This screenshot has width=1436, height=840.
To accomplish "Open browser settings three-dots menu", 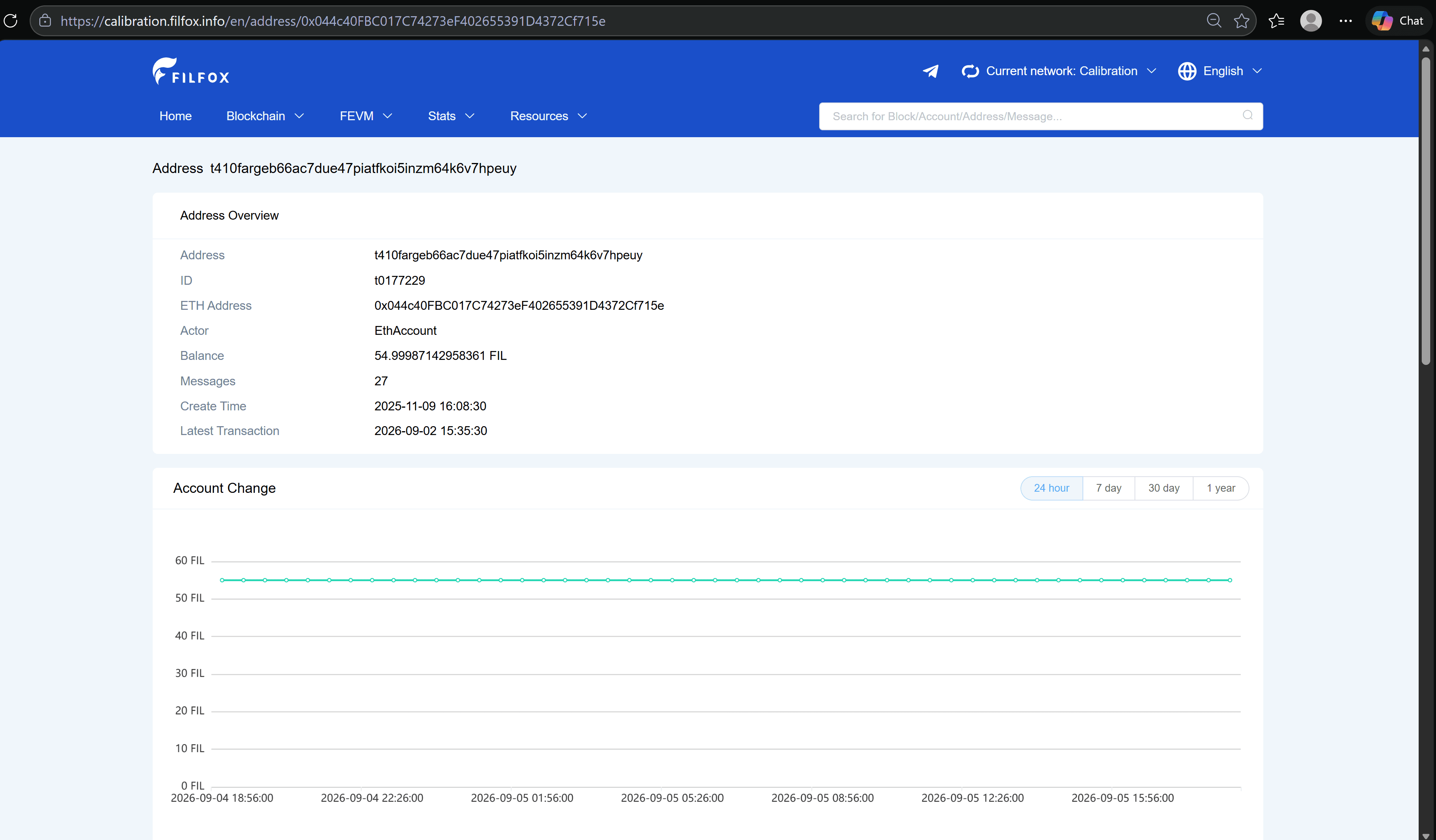I will click(x=1345, y=21).
